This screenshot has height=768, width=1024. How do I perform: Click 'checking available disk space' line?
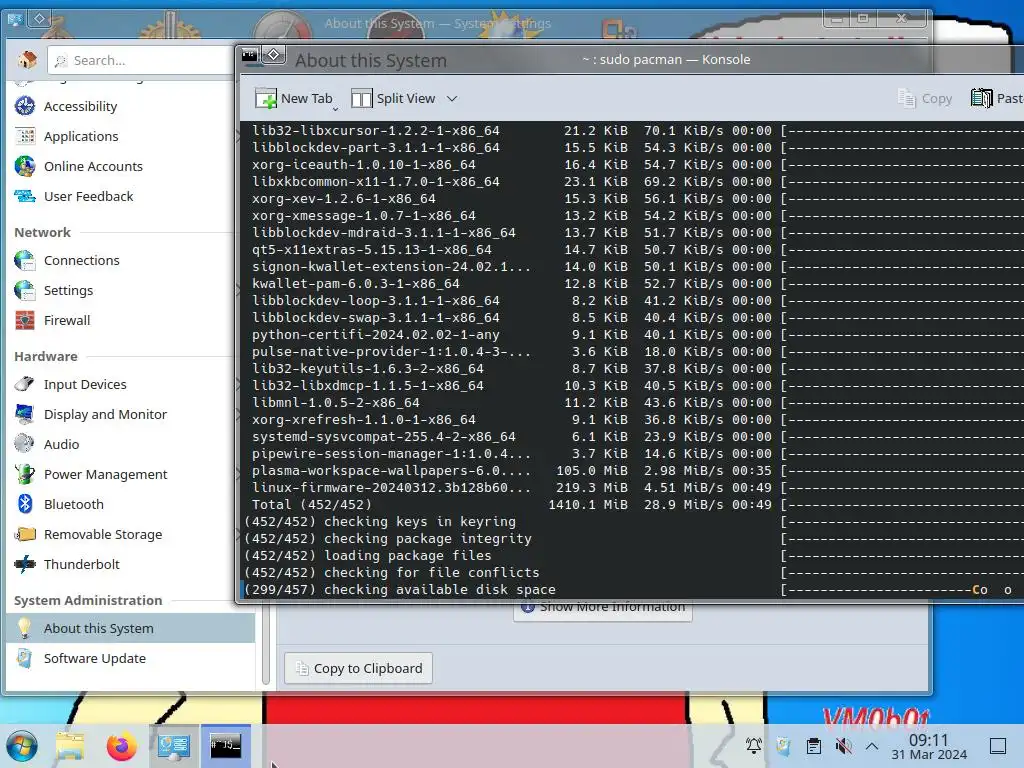tap(400, 590)
